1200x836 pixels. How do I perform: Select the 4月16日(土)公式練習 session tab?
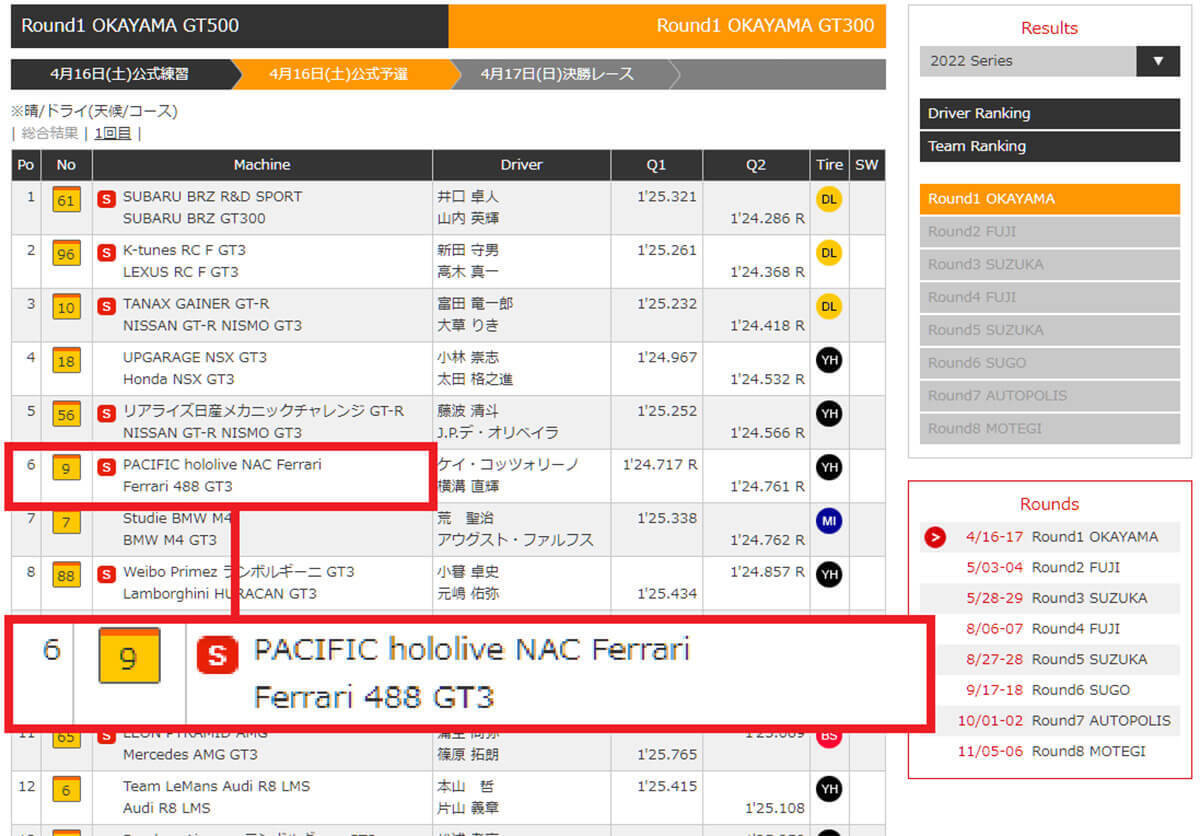tap(120, 74)
